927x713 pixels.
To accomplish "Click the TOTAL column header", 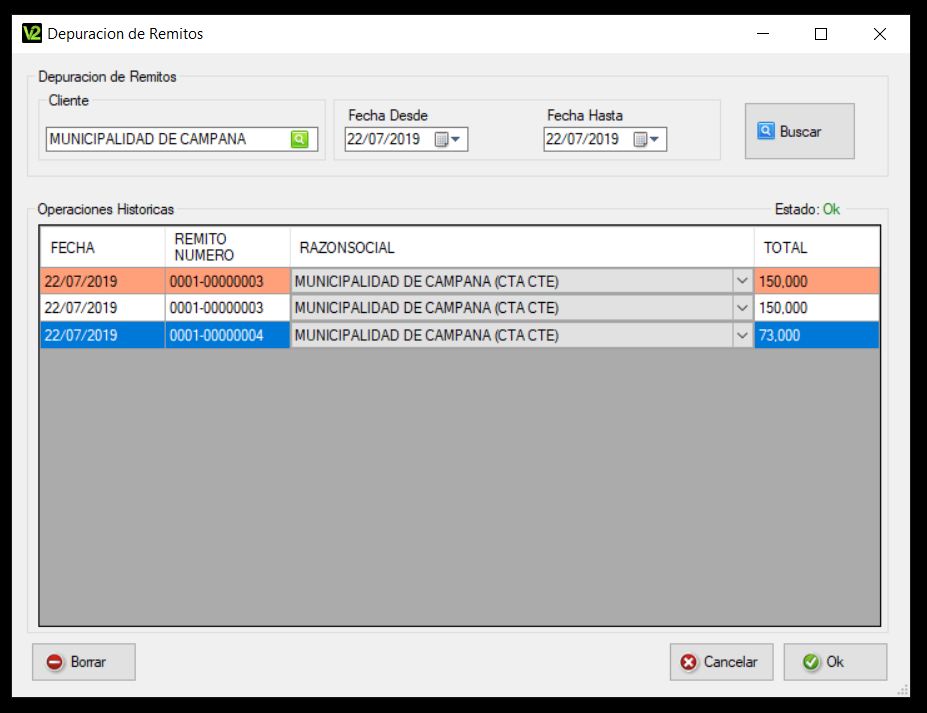I will [816, 247].
